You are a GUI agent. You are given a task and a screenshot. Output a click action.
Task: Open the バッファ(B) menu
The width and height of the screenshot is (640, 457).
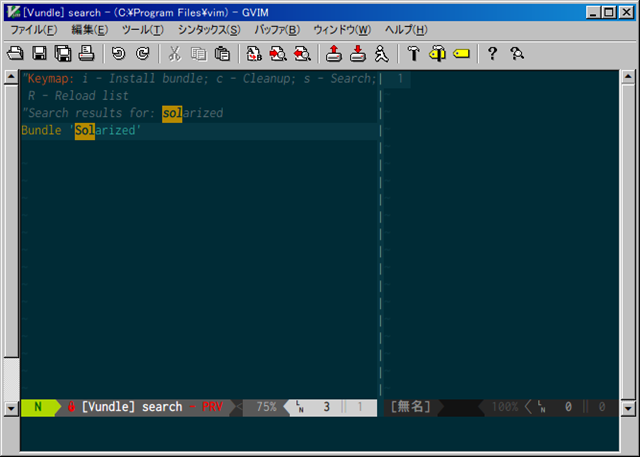[276, 30]
